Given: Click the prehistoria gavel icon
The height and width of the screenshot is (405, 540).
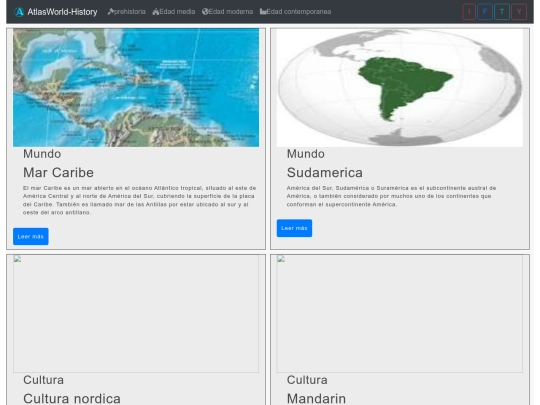Looking at the screenshot, I should point(111,12).
